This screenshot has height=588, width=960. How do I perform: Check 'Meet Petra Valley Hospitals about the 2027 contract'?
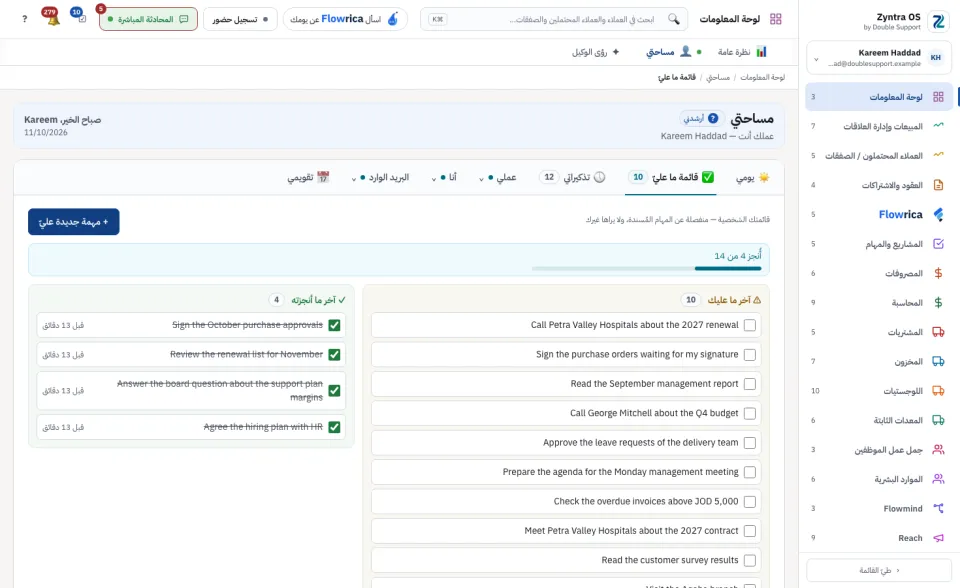749,531
